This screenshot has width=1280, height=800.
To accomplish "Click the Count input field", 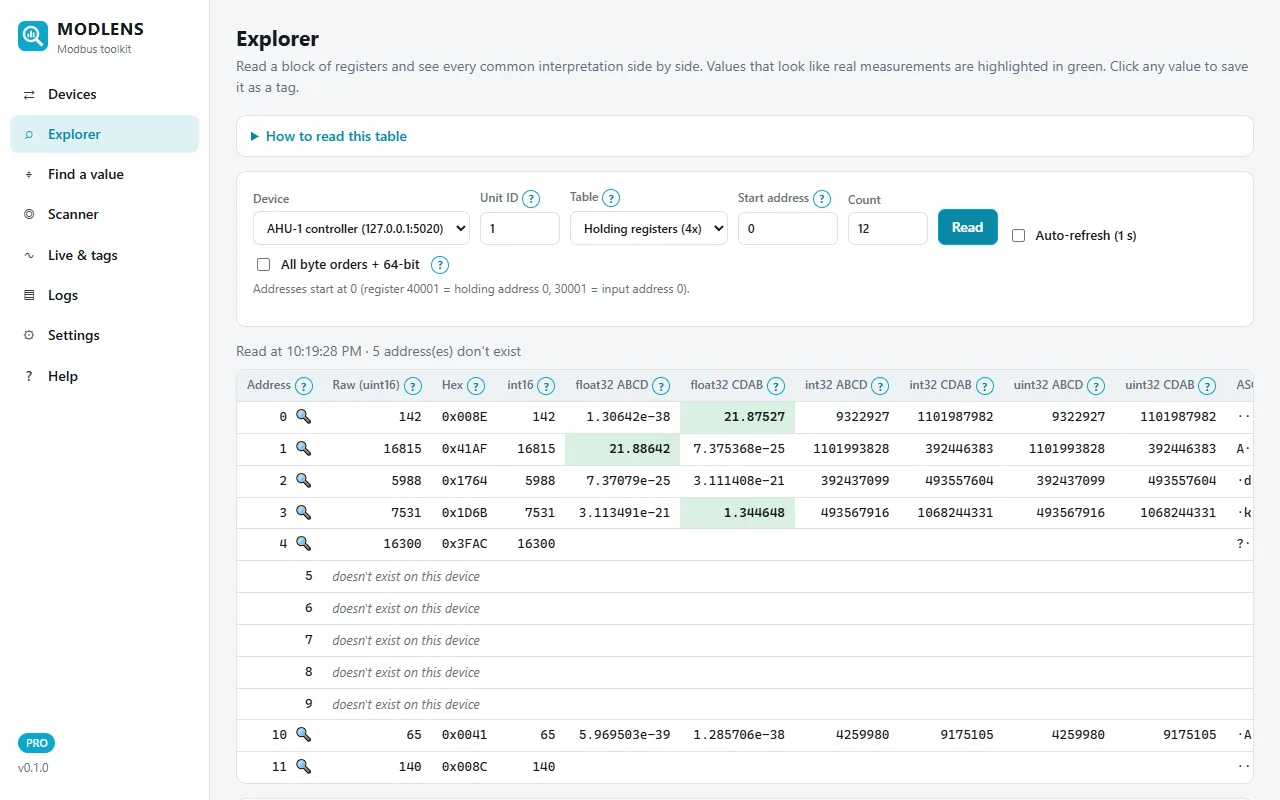I will (888, 228).
